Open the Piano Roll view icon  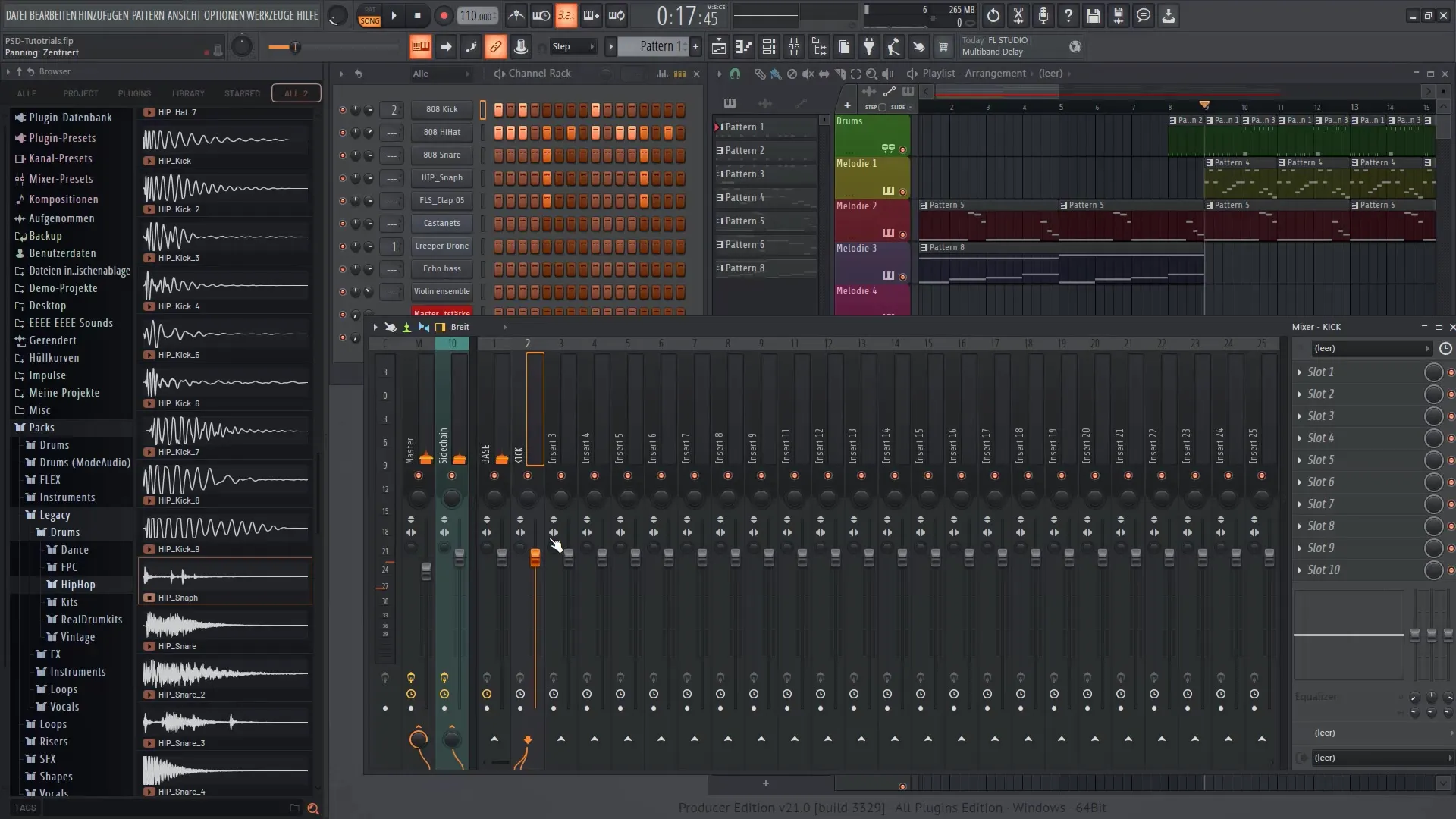[743, 47]
